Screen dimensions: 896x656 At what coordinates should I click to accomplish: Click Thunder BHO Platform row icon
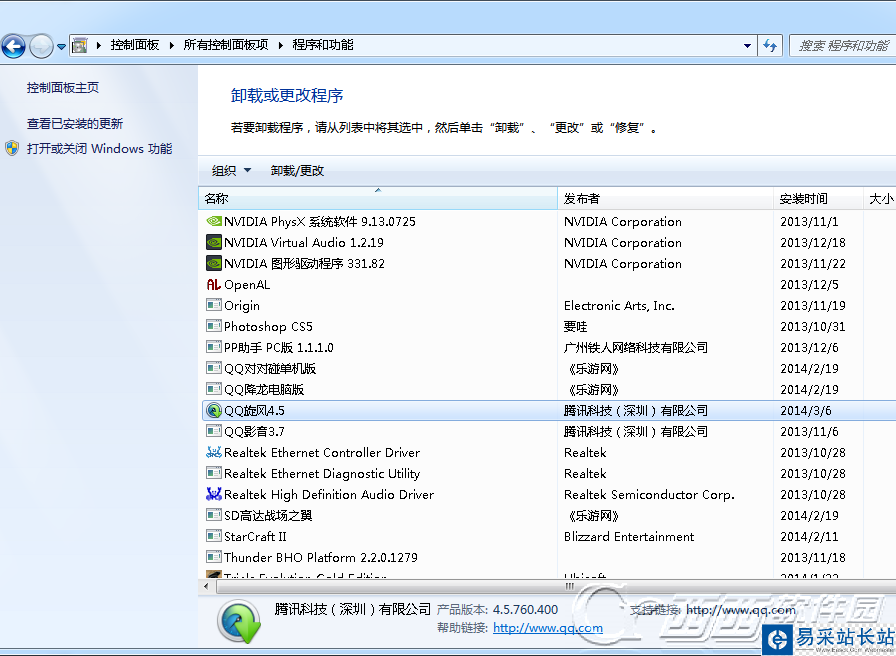214,557
